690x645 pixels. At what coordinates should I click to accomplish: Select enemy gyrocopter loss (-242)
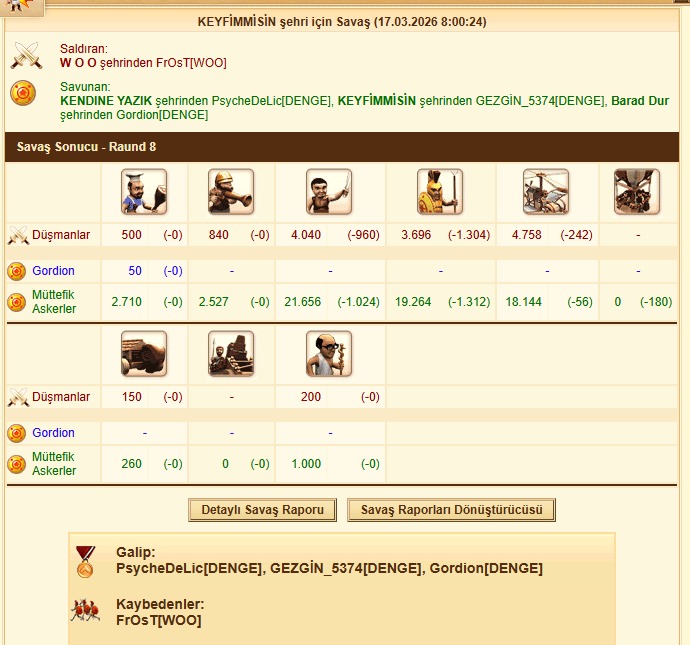pyautogui.click(x=576, y=235)
